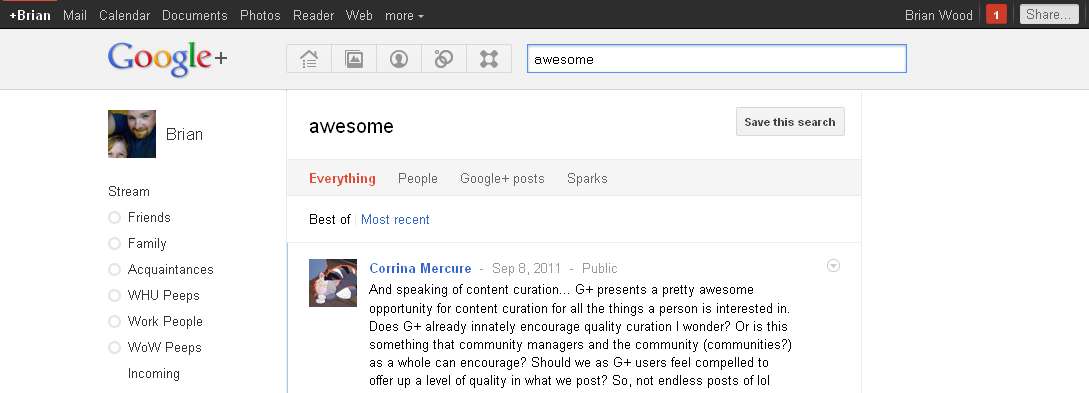Open the Games icon in toolbar

click(489, 59)
